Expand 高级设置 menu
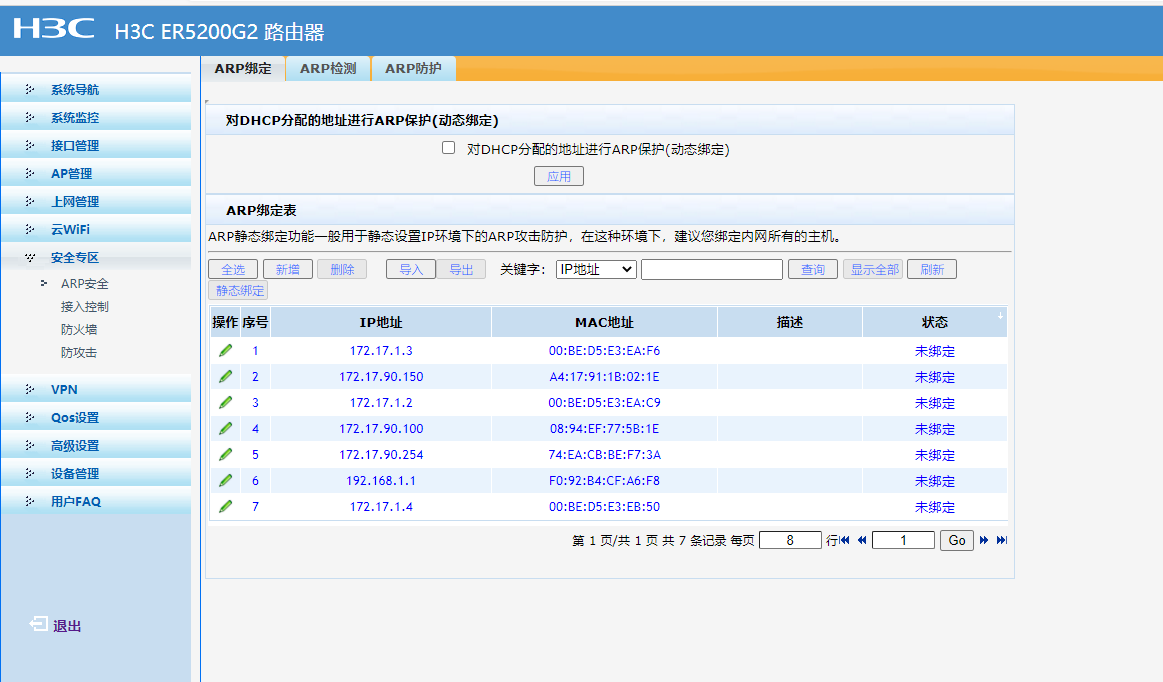The image size is (1163, 682). click(96, 446)
